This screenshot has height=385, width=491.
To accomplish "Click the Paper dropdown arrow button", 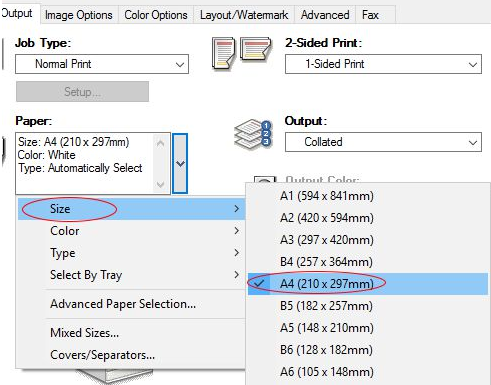I will tap(180, 163).
